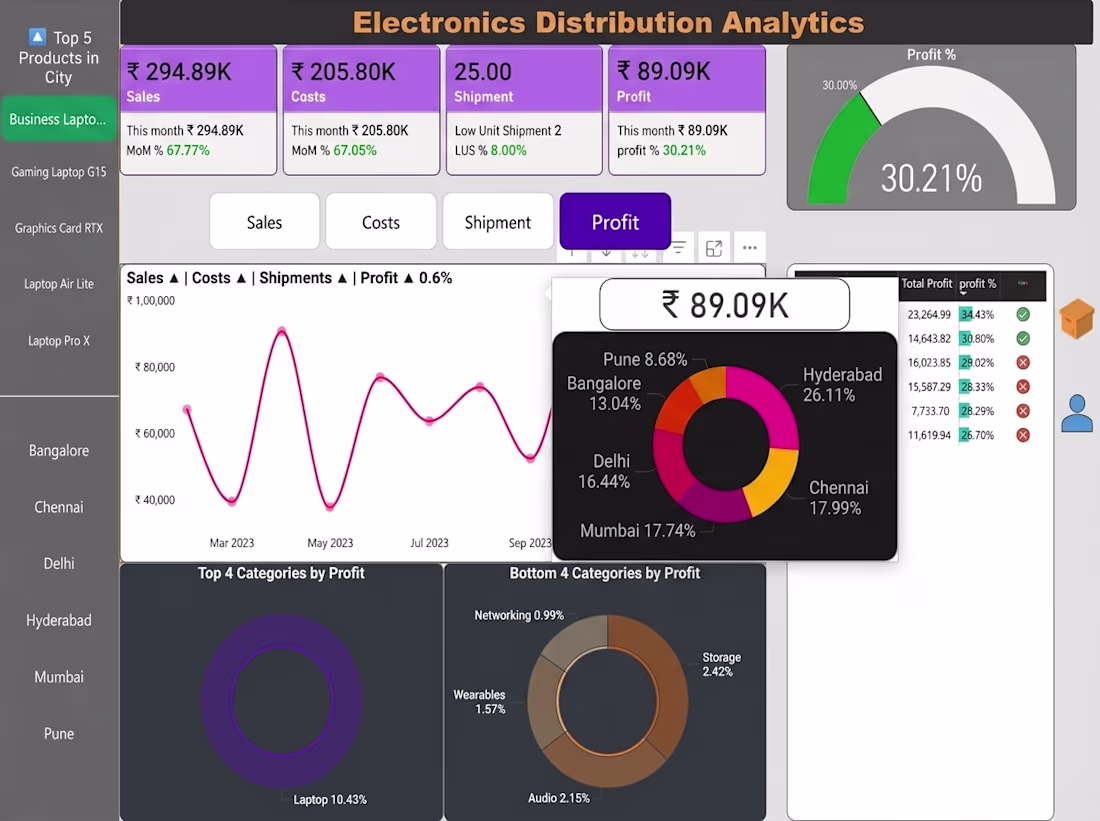1100x821 pixels.
Task: Click the Focus mode icon on the chart header
Action: tap(713, 248)
